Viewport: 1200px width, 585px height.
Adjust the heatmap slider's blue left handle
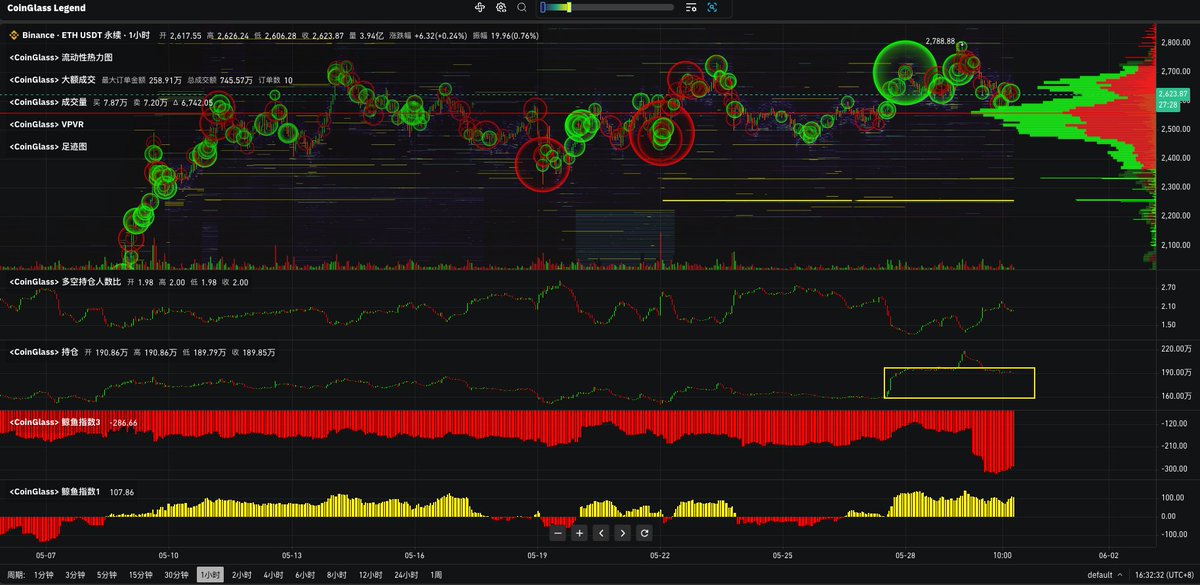(542, 7)
